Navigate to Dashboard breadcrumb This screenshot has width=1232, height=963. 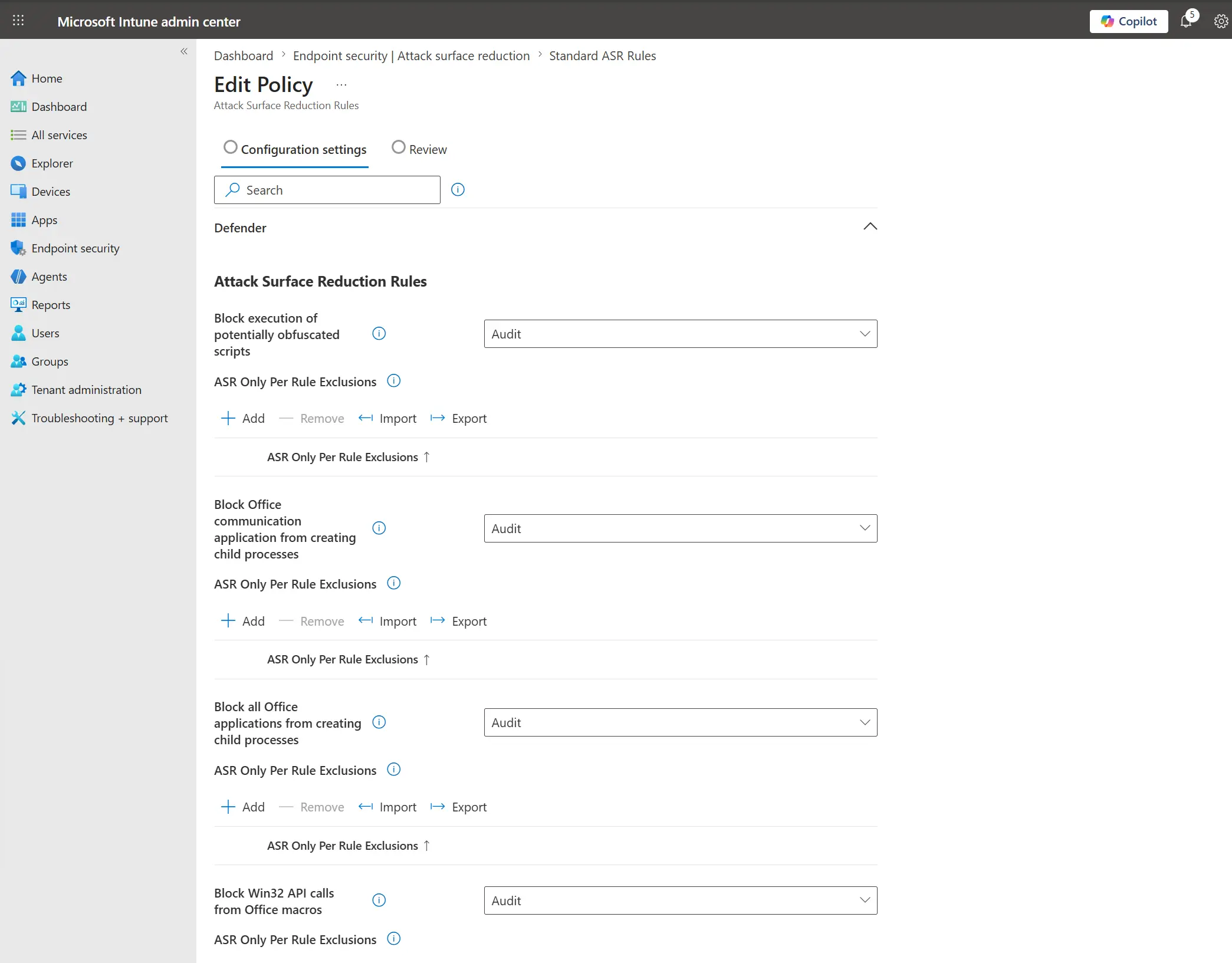coord(243,55)
